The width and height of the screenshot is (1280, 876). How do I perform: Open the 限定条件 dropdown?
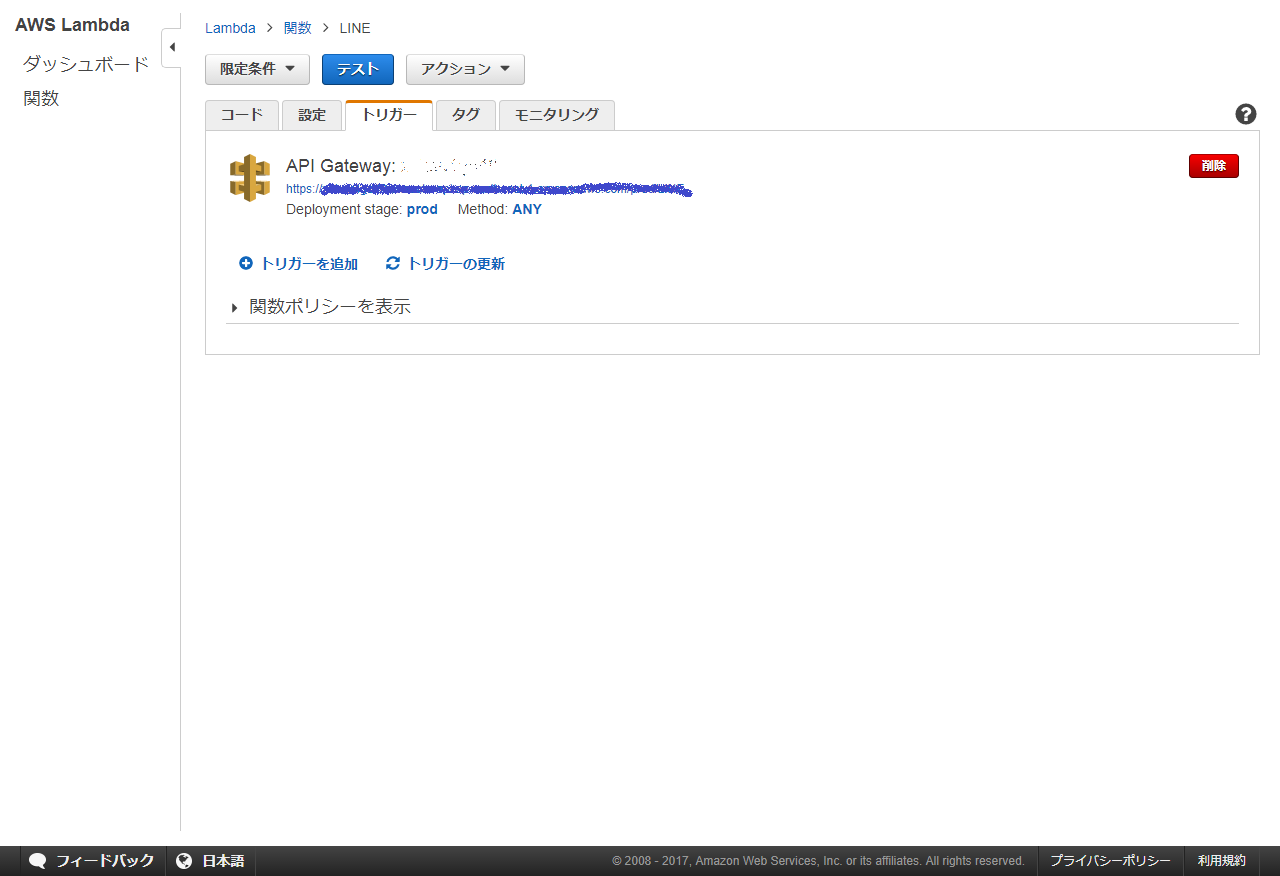pyautogui.click(x=257, y=69)
